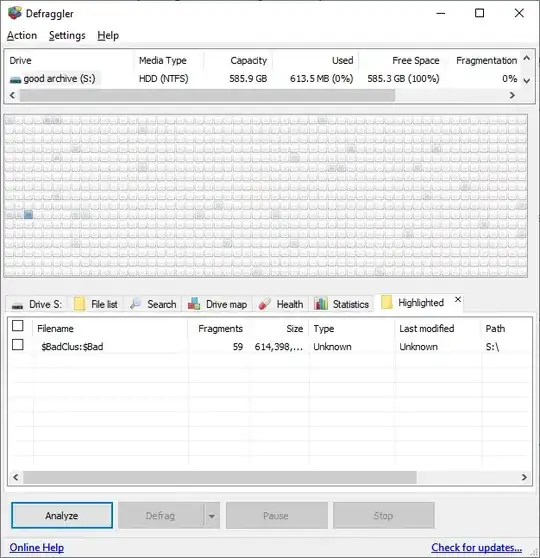Click the file list scroll left arrow
The width and height of the screenshot is (540, 558).
[x=15, y=477]
